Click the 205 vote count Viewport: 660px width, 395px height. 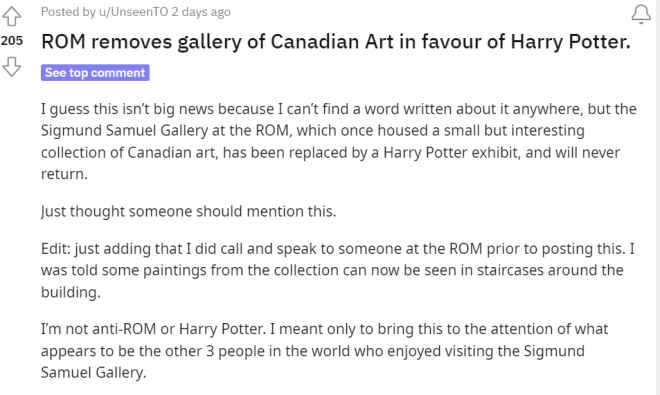[12, 41]
